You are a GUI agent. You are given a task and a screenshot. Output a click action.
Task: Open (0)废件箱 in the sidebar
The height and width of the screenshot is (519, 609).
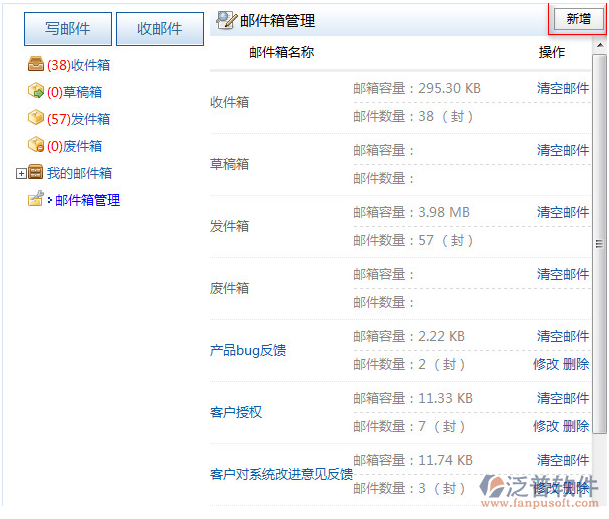pos(74,146)
